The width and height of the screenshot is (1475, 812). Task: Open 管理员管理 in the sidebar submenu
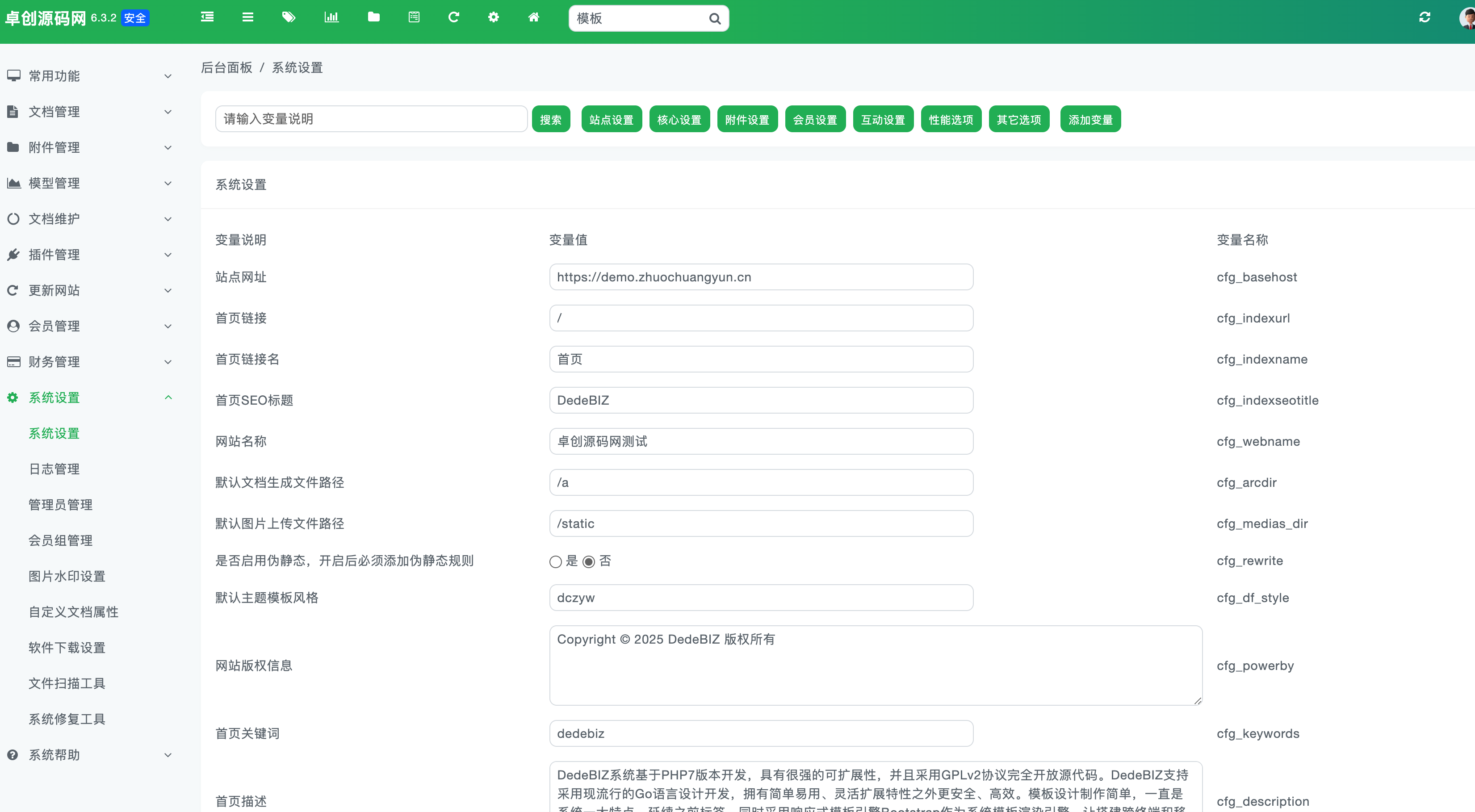(61, 505)
